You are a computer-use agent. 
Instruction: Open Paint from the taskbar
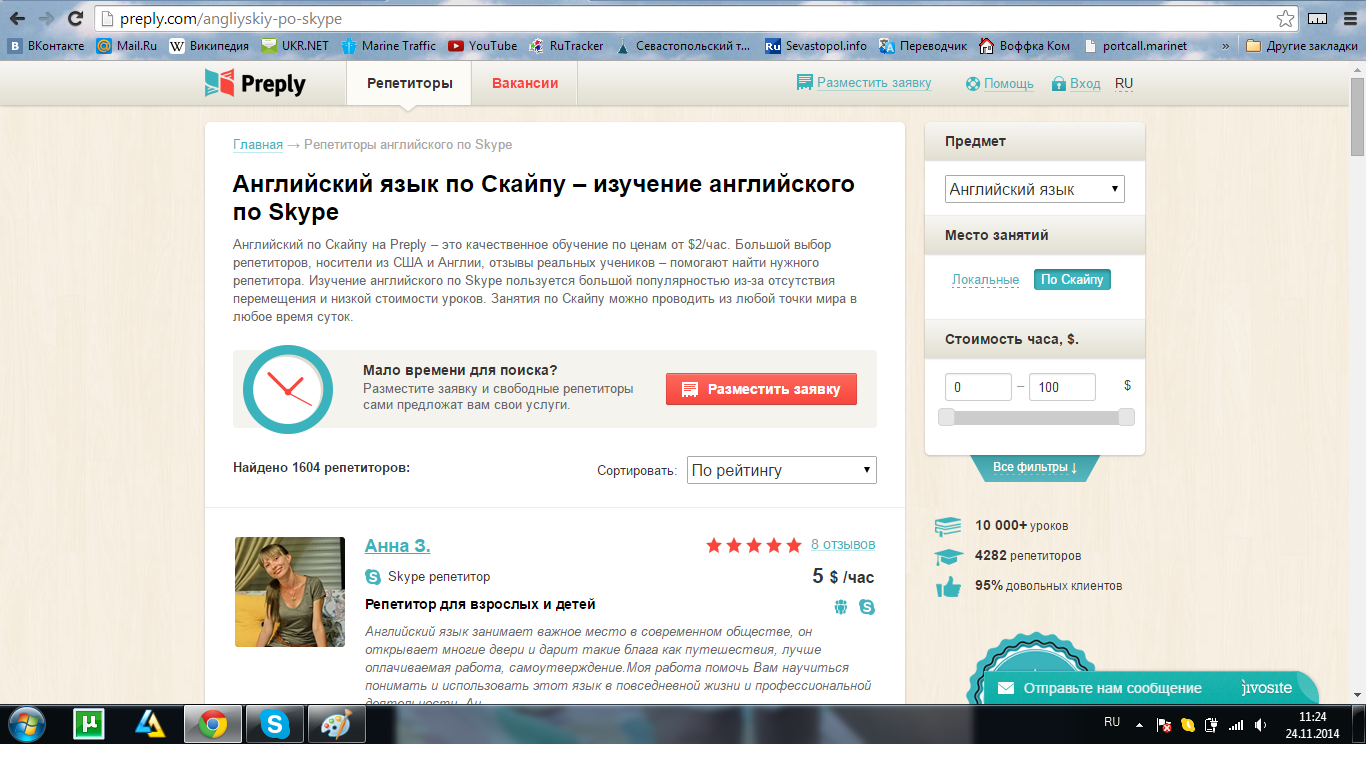(335, 724)
